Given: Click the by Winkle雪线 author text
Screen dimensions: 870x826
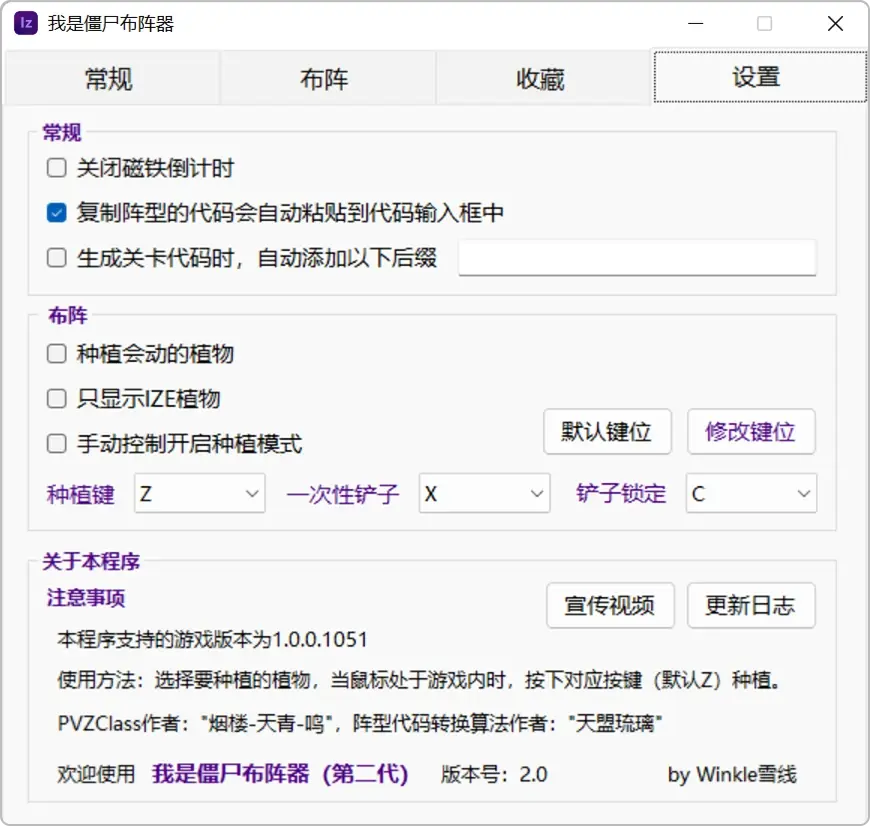Looking at the screenshot, I should point(732,774).
